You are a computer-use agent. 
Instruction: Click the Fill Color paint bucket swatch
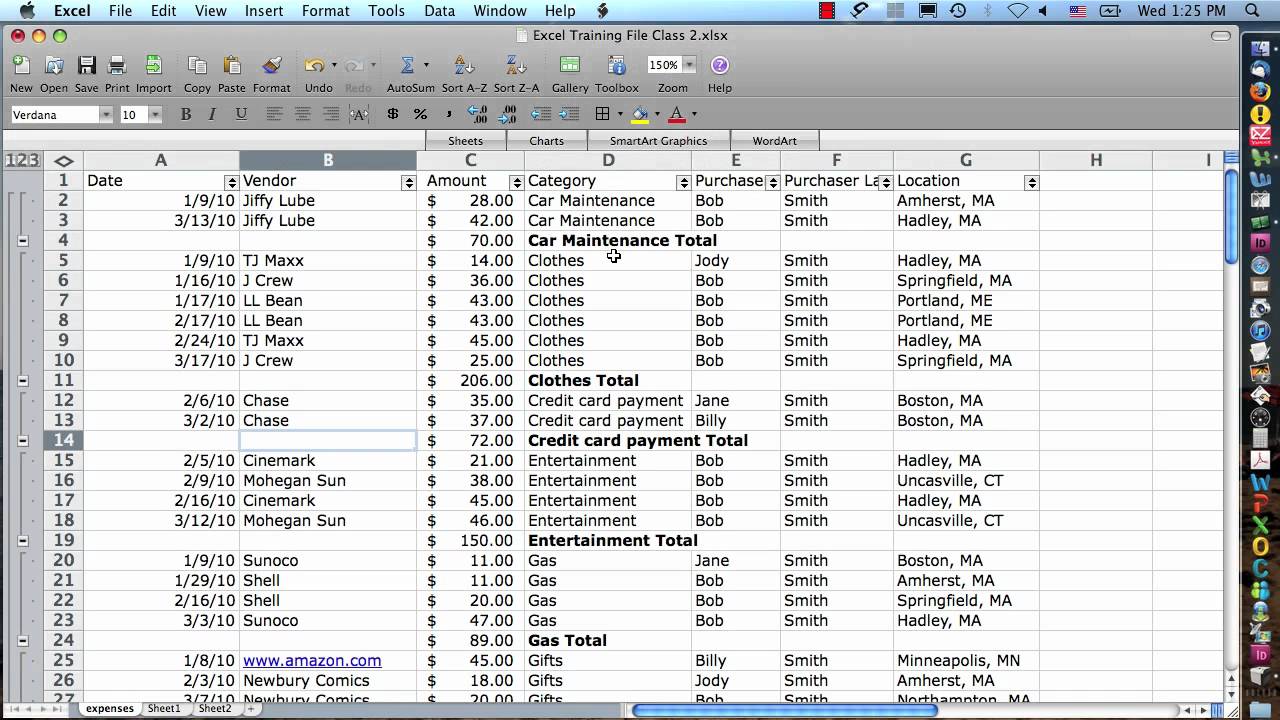click(x=640, y=115)
